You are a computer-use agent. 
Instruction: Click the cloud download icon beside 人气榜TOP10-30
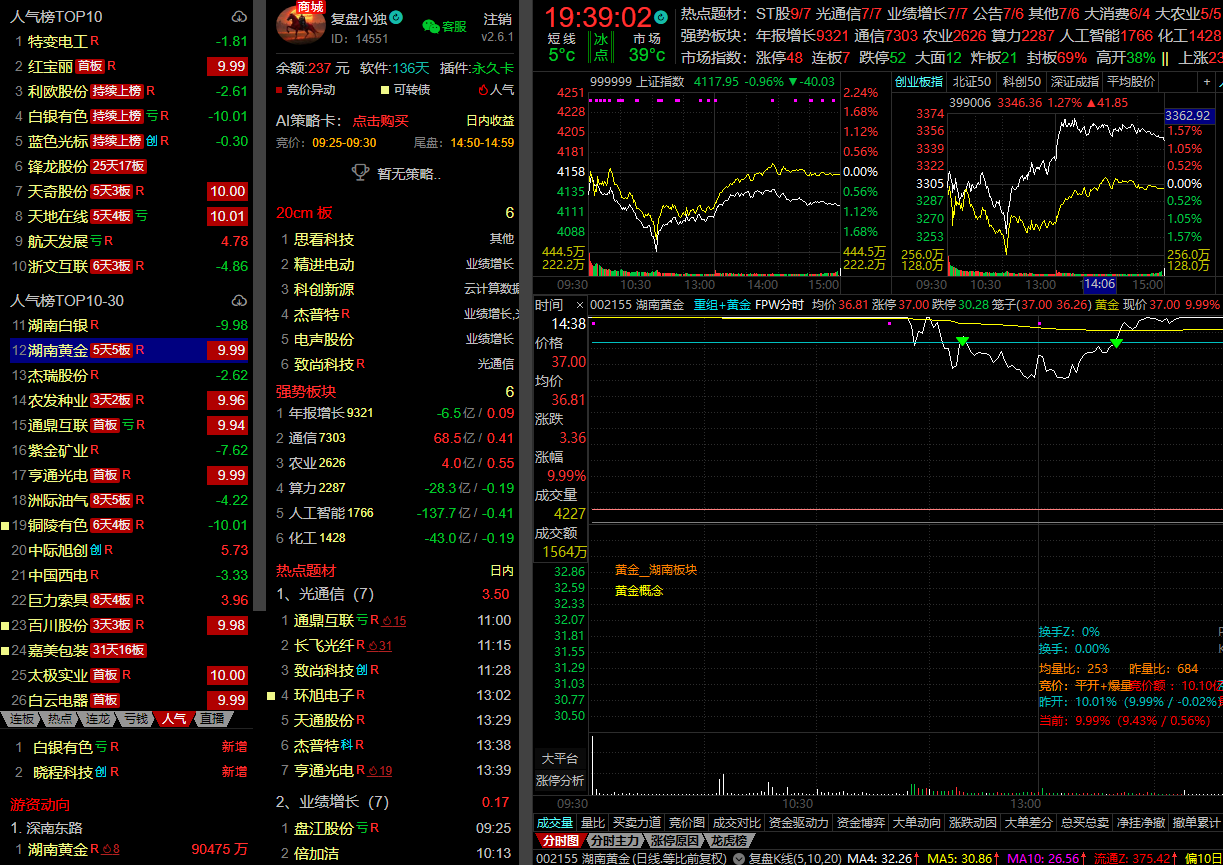[238, 300]
